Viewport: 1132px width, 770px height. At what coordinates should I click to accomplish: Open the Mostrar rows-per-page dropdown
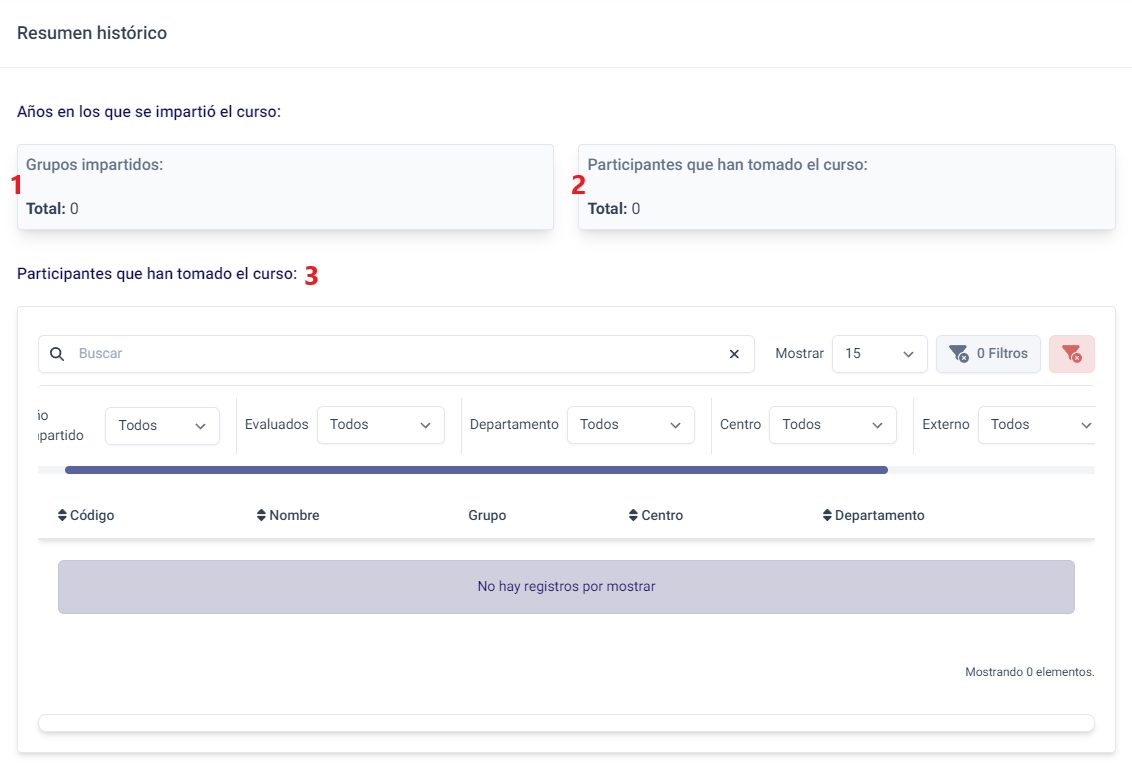pyautogui.click(x=879, y=354)
